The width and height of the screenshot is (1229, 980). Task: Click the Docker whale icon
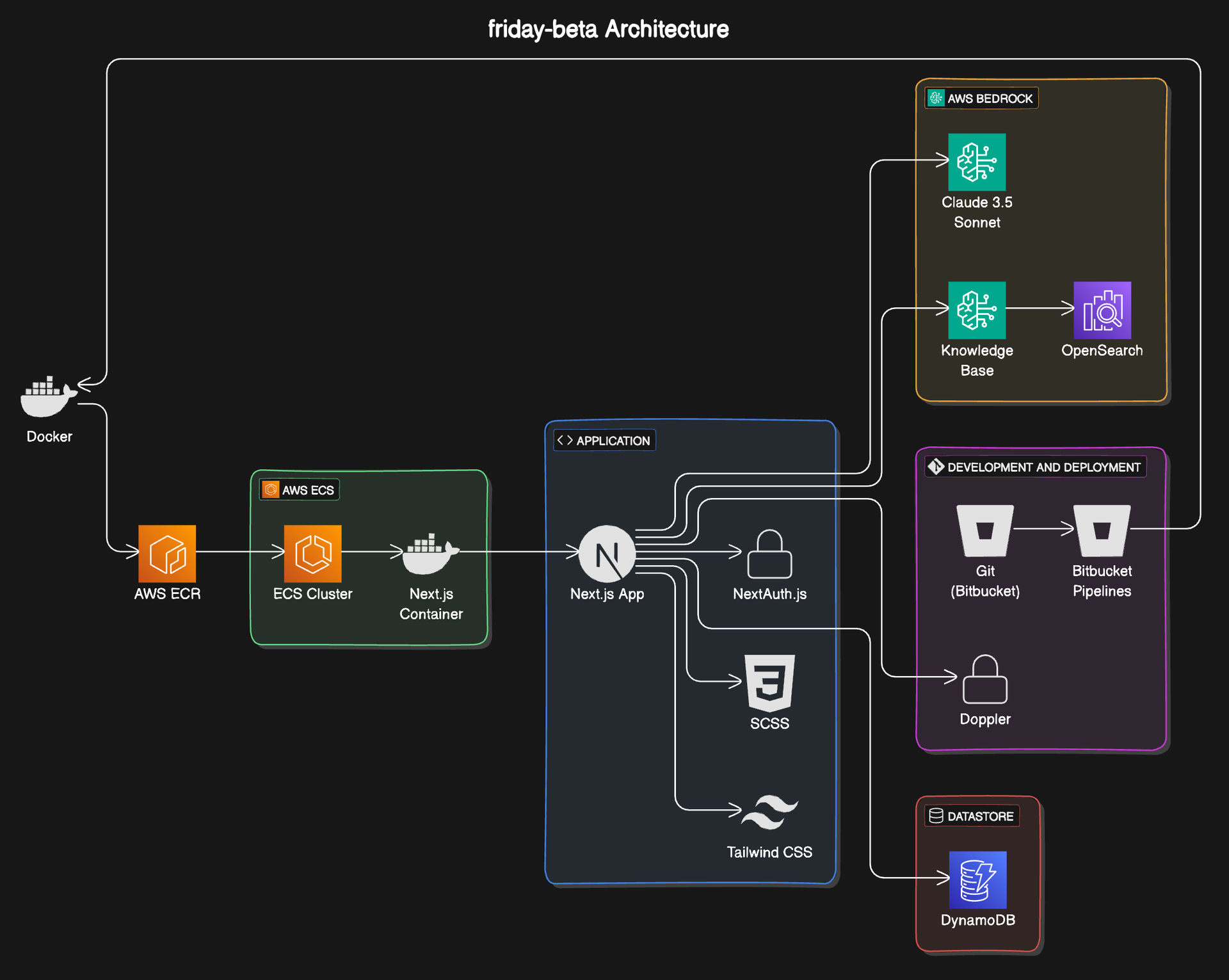tap(49, 396)
